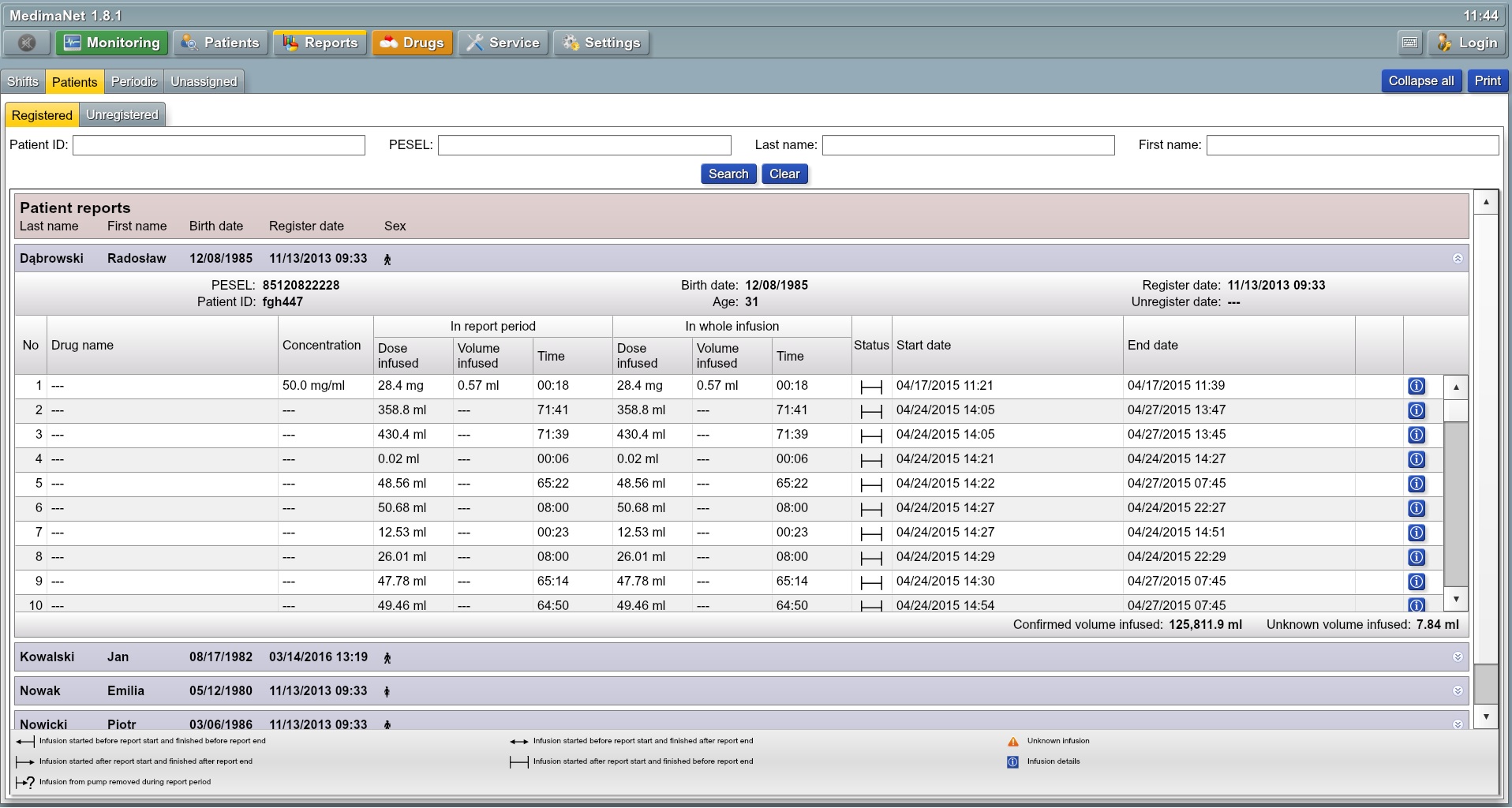
Task: Focus the Last name input field
Action: click(x=968, y=145)
